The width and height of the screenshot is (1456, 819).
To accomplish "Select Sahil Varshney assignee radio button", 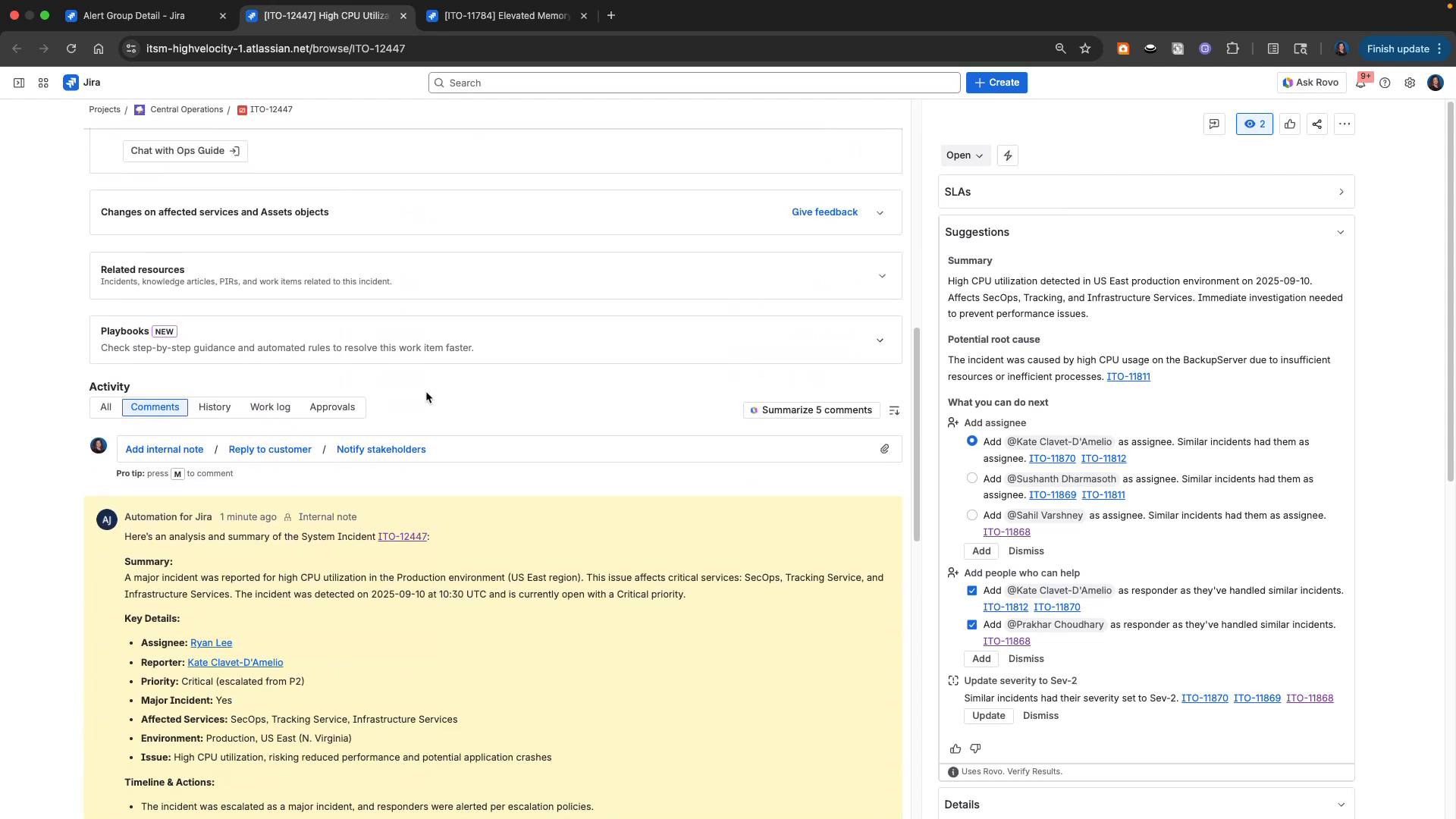I will pos(971,515).
